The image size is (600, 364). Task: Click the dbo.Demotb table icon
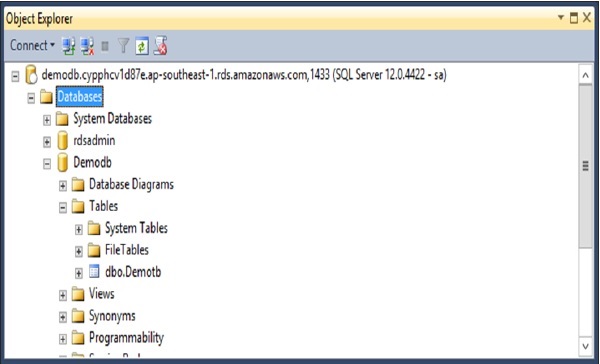[x=94, y=271]
